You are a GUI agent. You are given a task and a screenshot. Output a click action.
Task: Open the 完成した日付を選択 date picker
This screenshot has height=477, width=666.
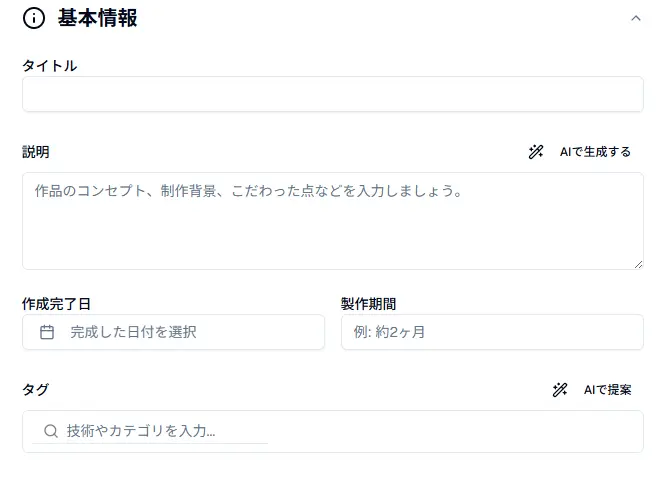tap(173, 332)
